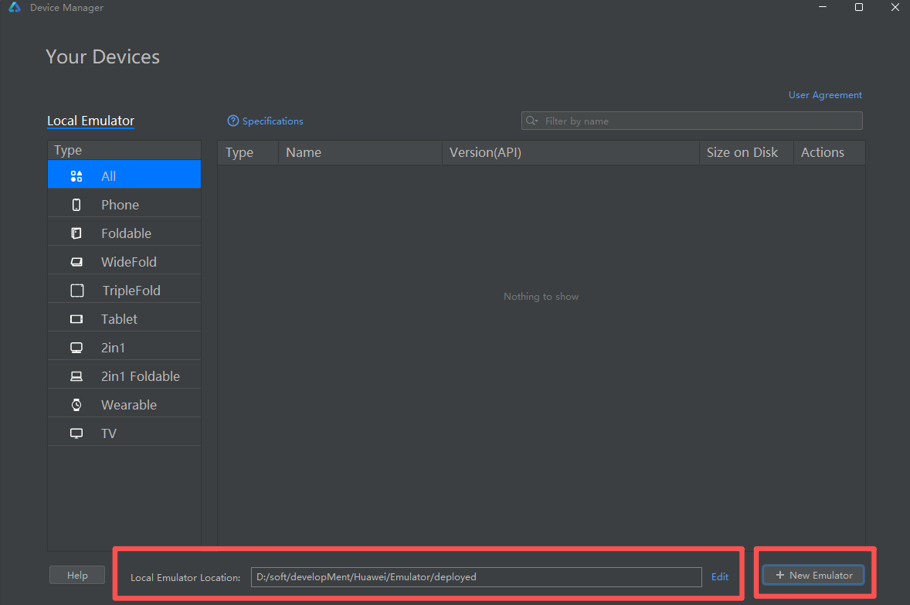The width and height of the screenshot is (910, 605).
Task: Click the WideFold device icon
Action: coord(76,262)
